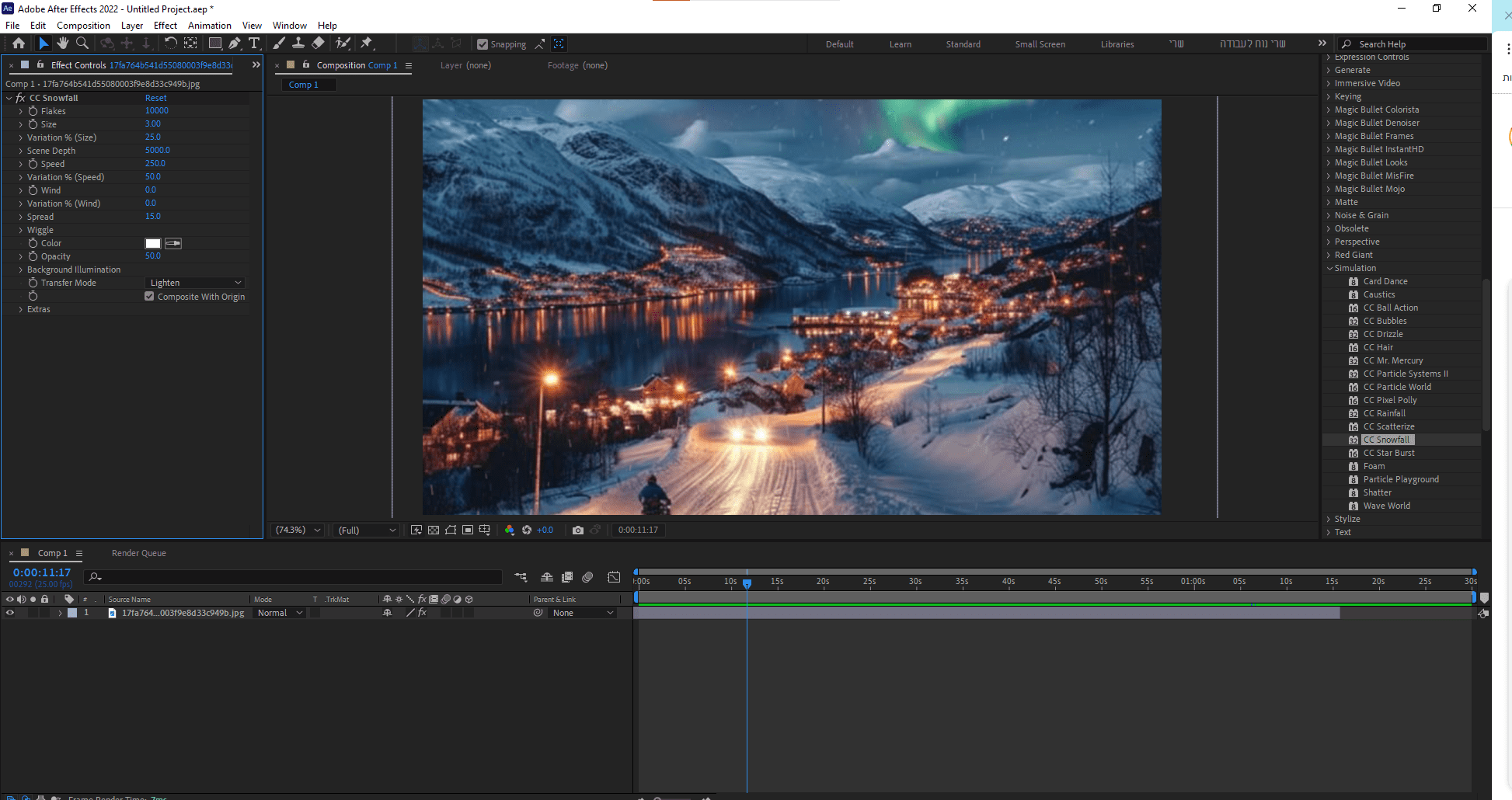
Task: Open the resolution (Full) dropdown
Action: tap(367, 530)
